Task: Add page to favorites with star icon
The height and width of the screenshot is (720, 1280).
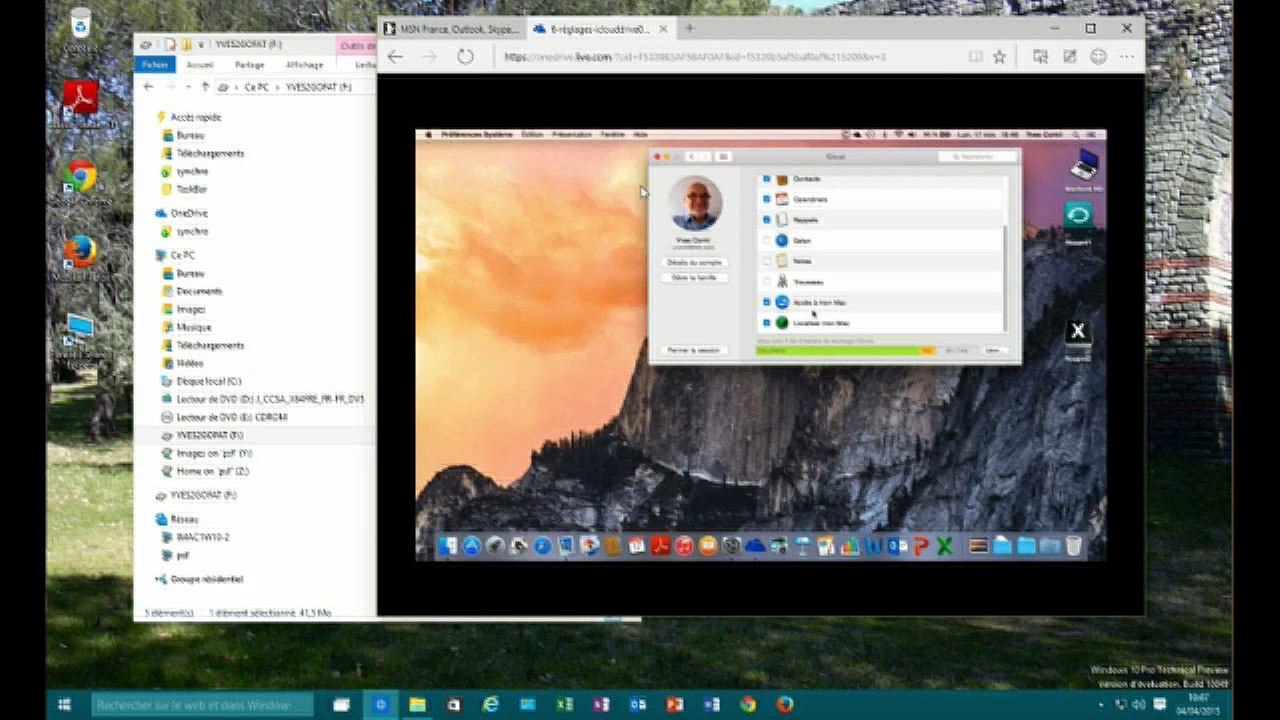Action: tap(999, 57)
